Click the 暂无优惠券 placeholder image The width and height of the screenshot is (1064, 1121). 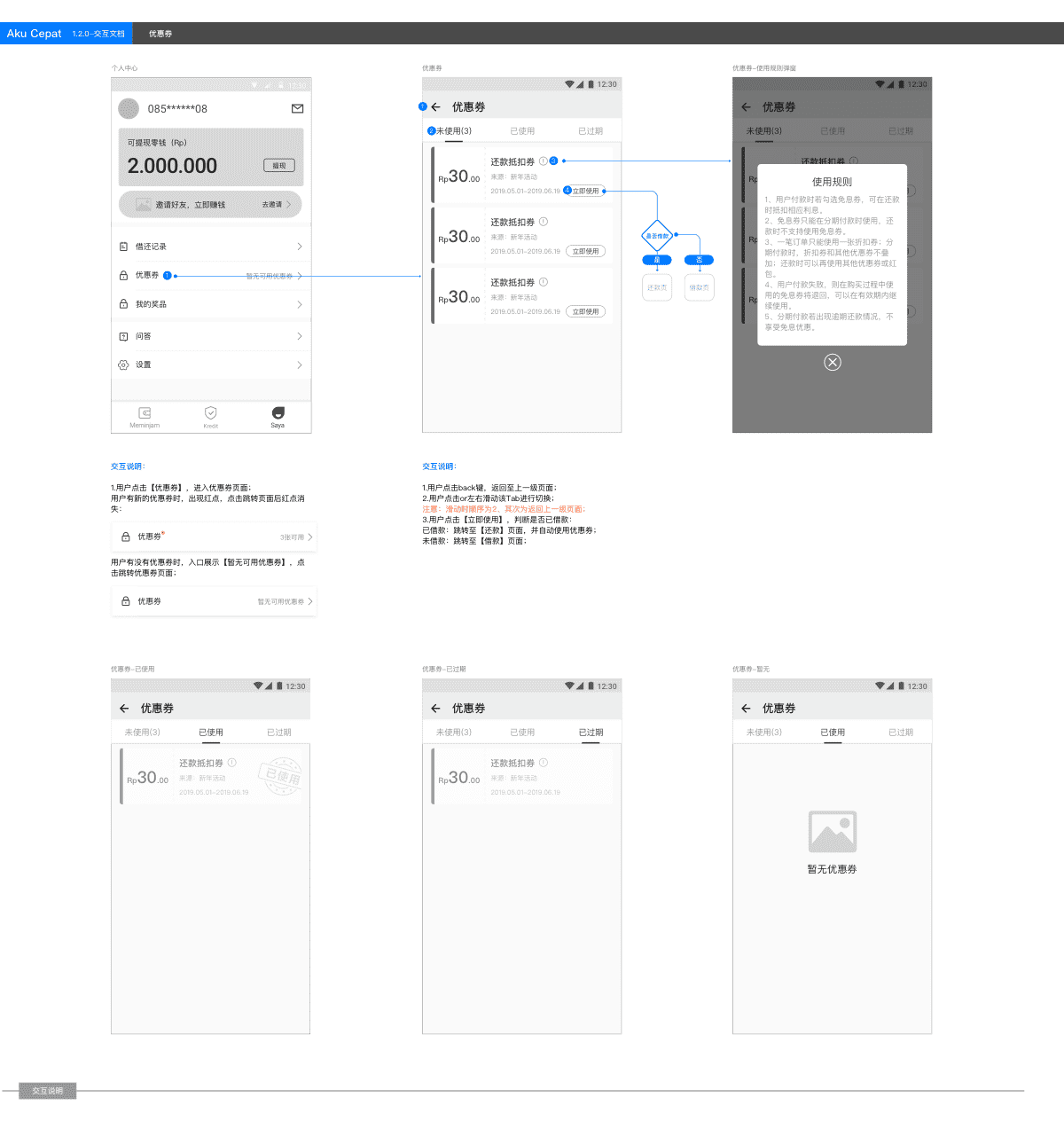point(832,832)
